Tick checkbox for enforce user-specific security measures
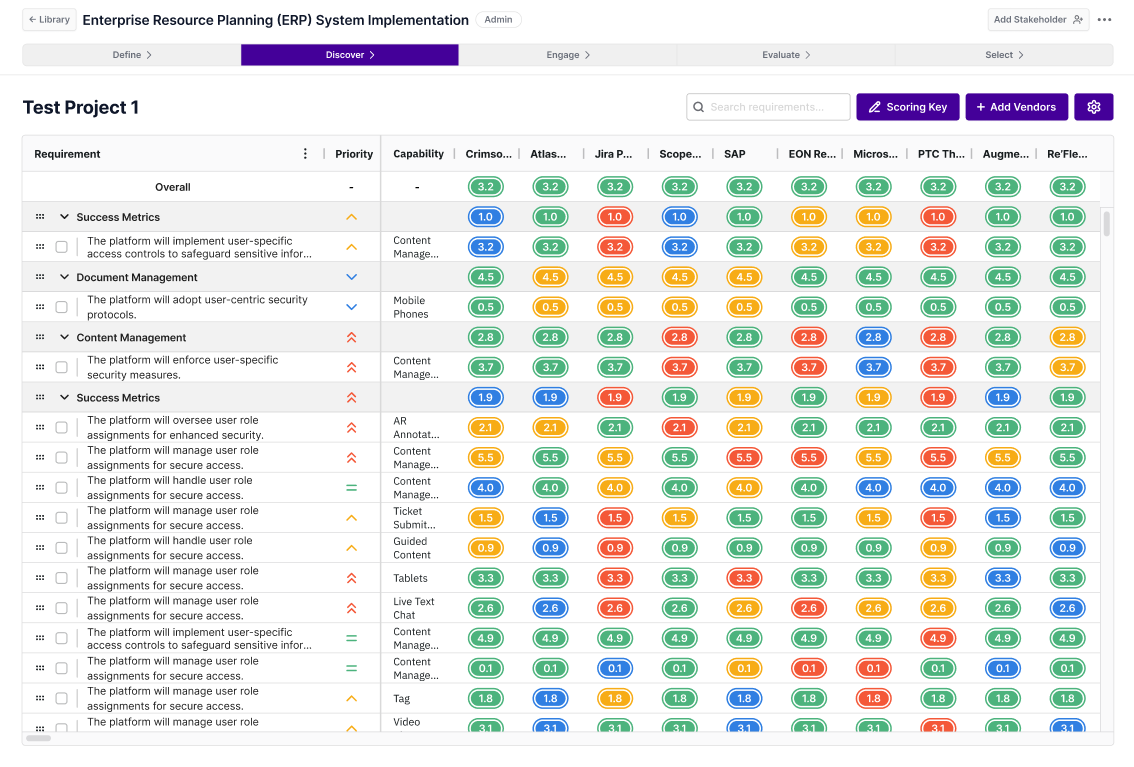 pos(62,367)
